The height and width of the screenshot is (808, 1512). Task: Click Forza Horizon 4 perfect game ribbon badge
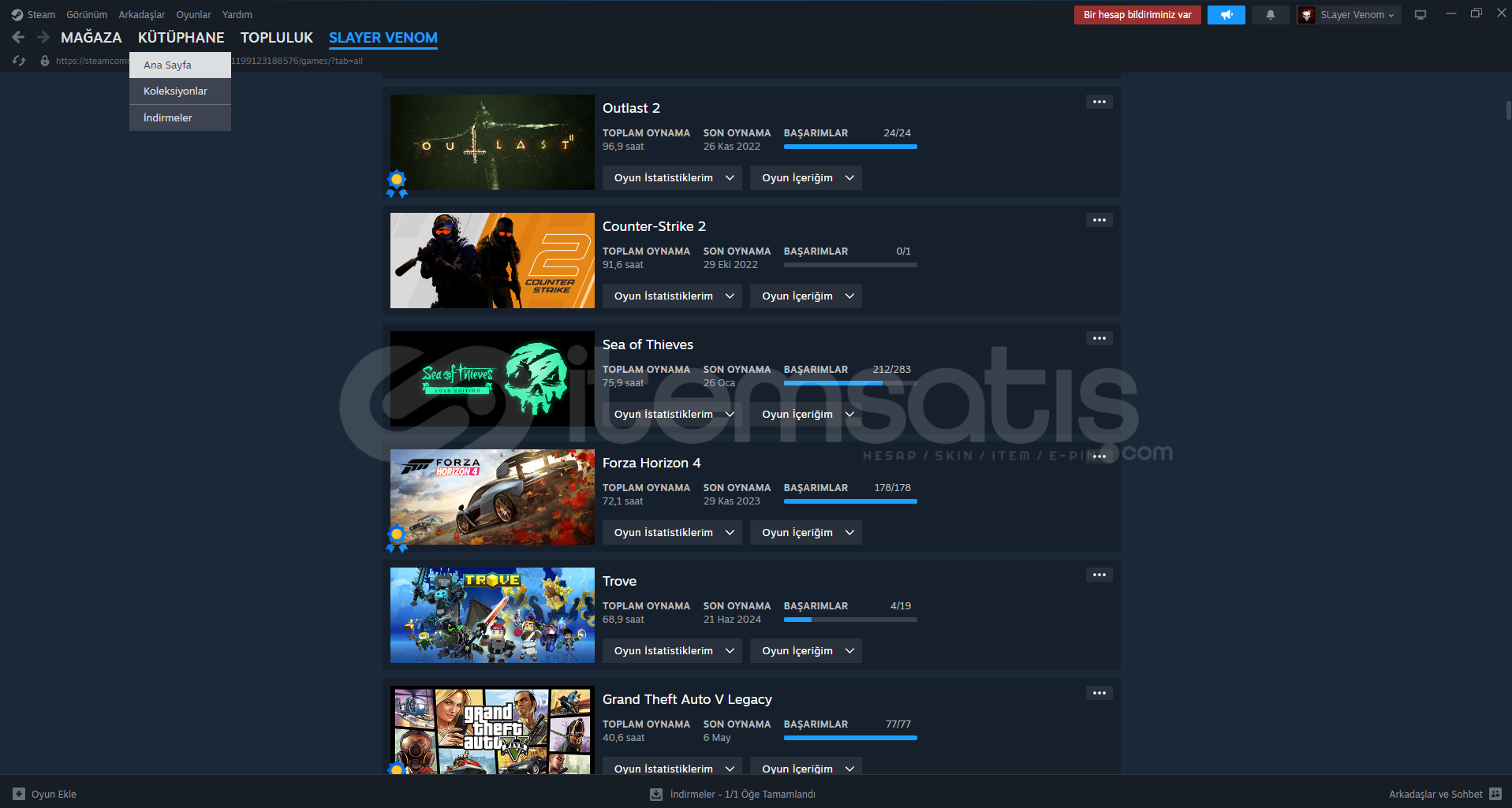click(x=397, y=538)
